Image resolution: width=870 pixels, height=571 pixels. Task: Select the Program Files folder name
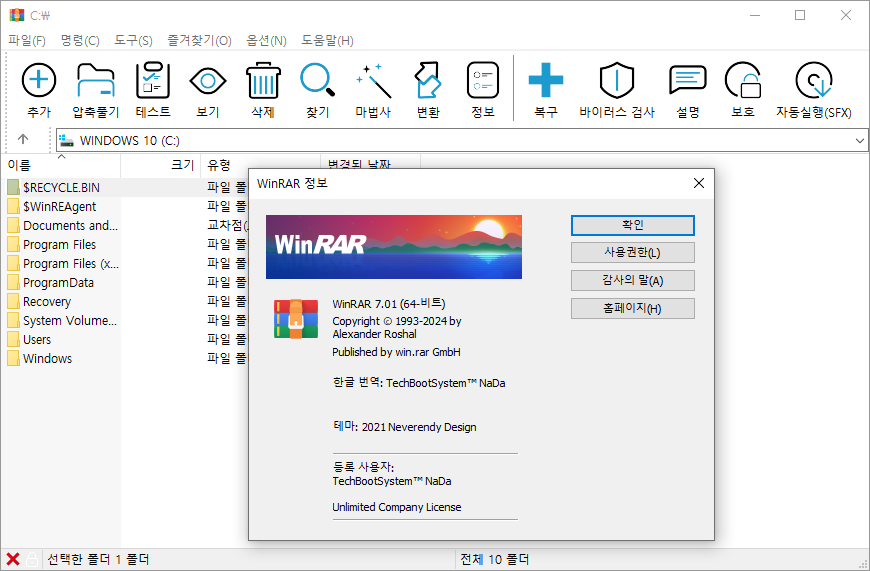click(59, 245)
